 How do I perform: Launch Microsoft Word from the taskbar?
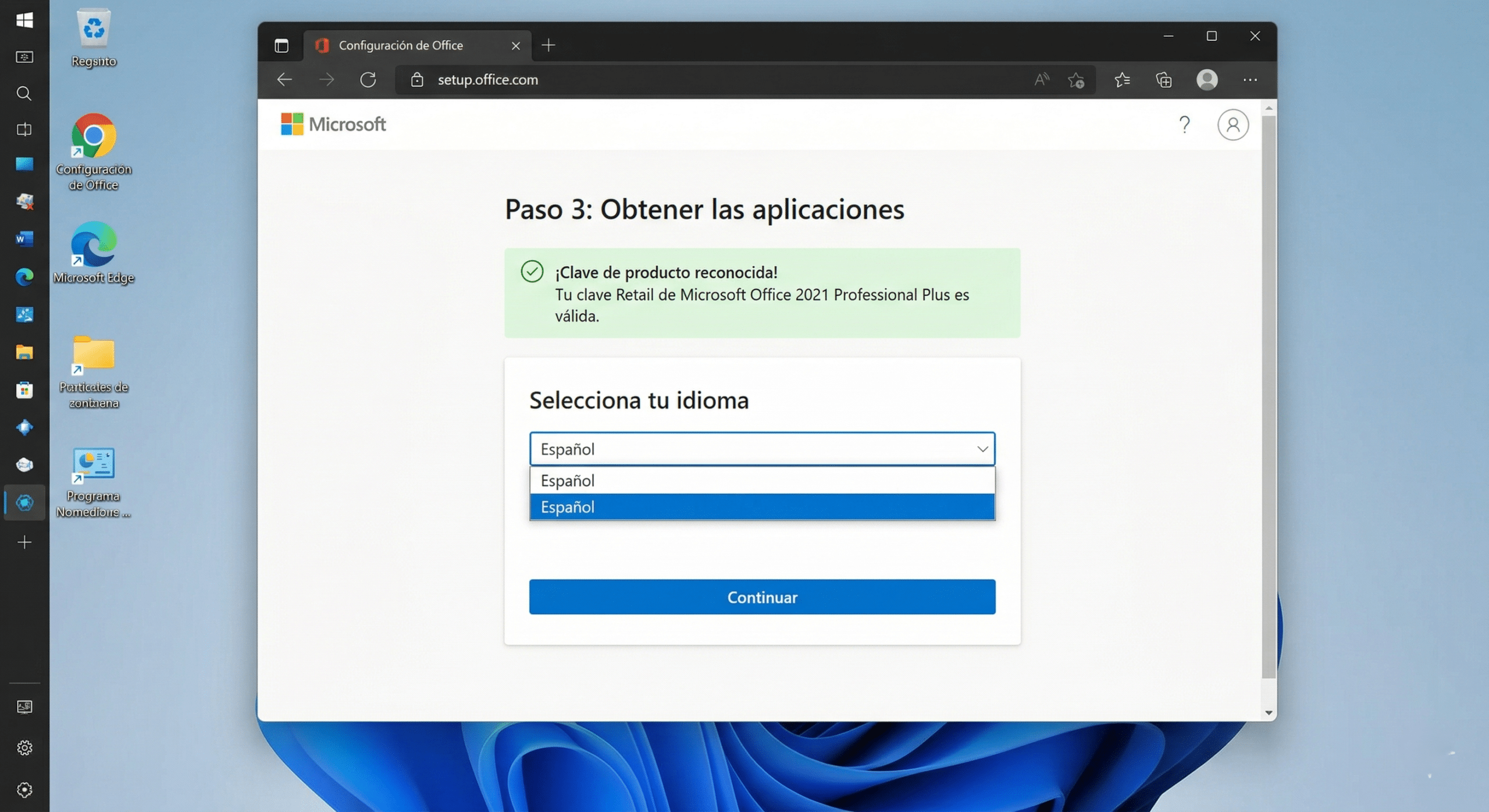click(24, 239)
